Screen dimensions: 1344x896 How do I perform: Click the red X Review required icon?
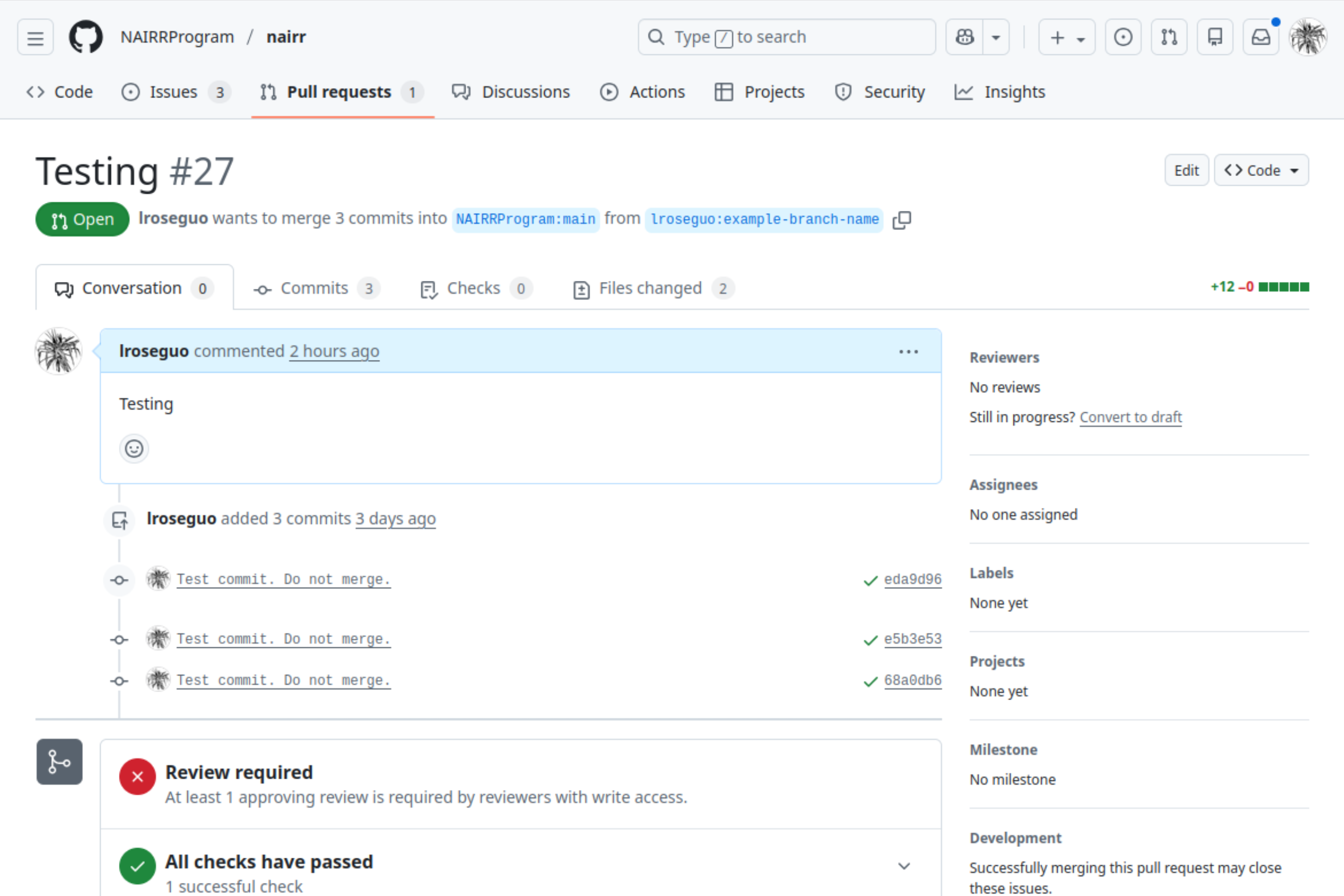pos(137,777)
